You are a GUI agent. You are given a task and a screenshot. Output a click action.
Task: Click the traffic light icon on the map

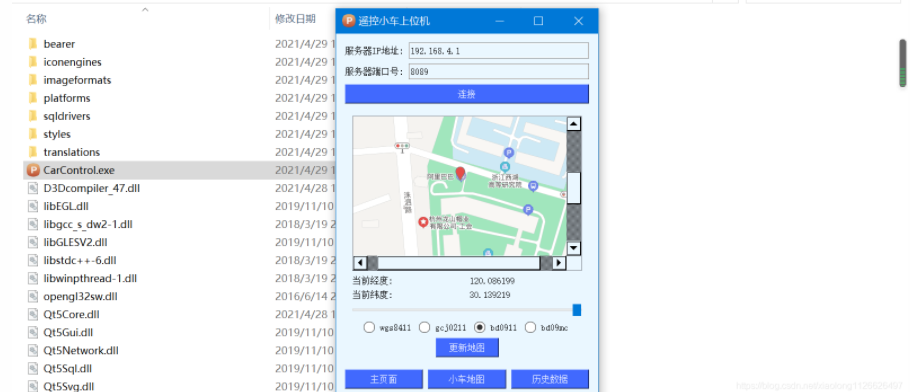[x=402, y=148]
